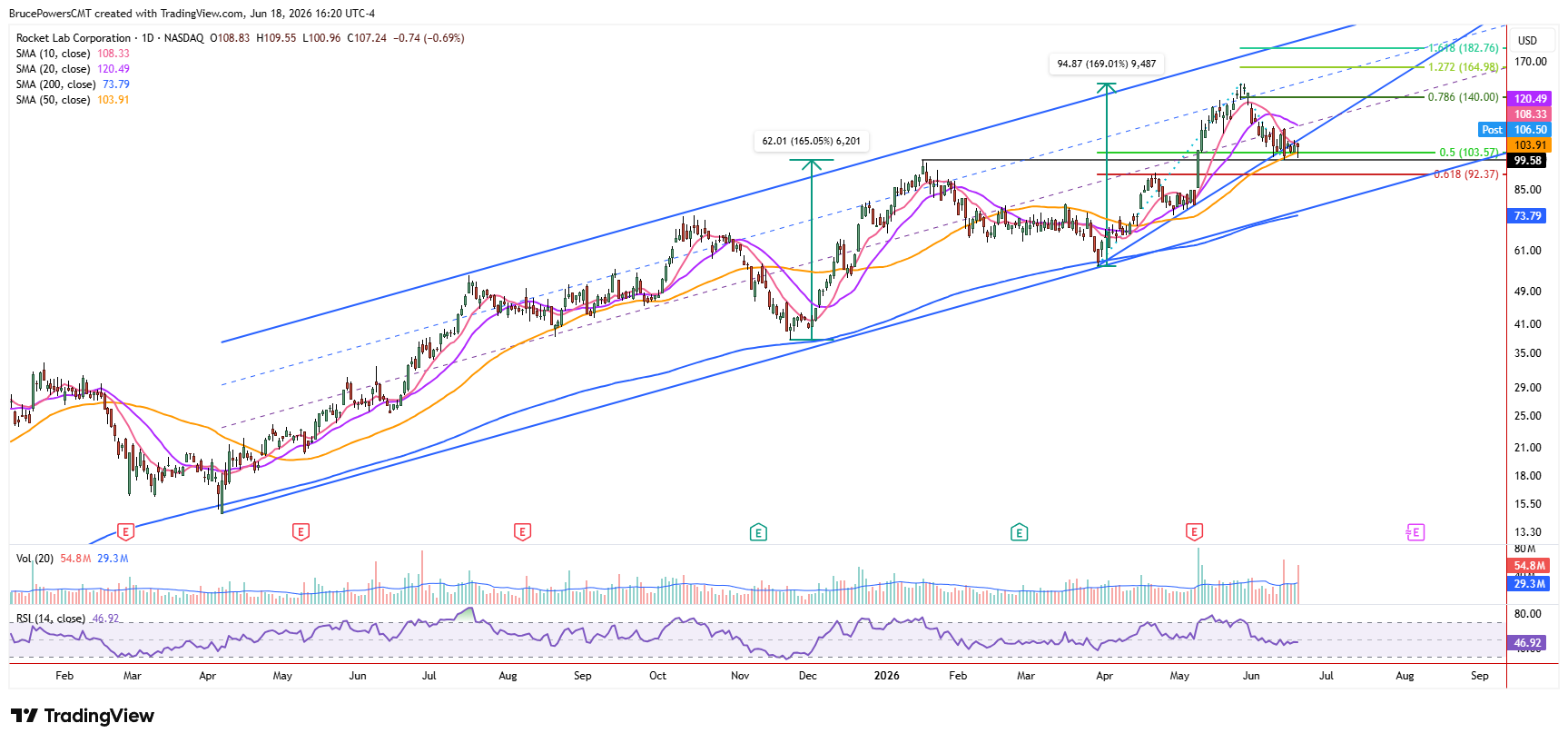Click the 2026 year label on time axis
The width and height of the screenshot is (1568, 743).
coord(887,676)
